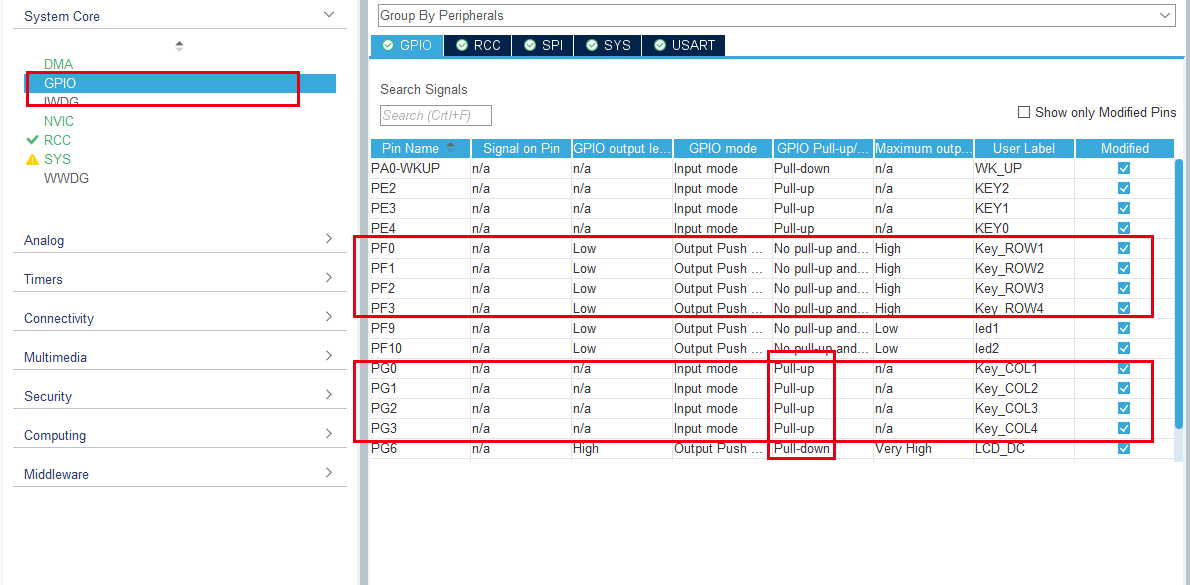The width and height of the screenshot is (1190, 585).
Task: Select the PE2 pin name cell
Action: (x=420, y=188)
